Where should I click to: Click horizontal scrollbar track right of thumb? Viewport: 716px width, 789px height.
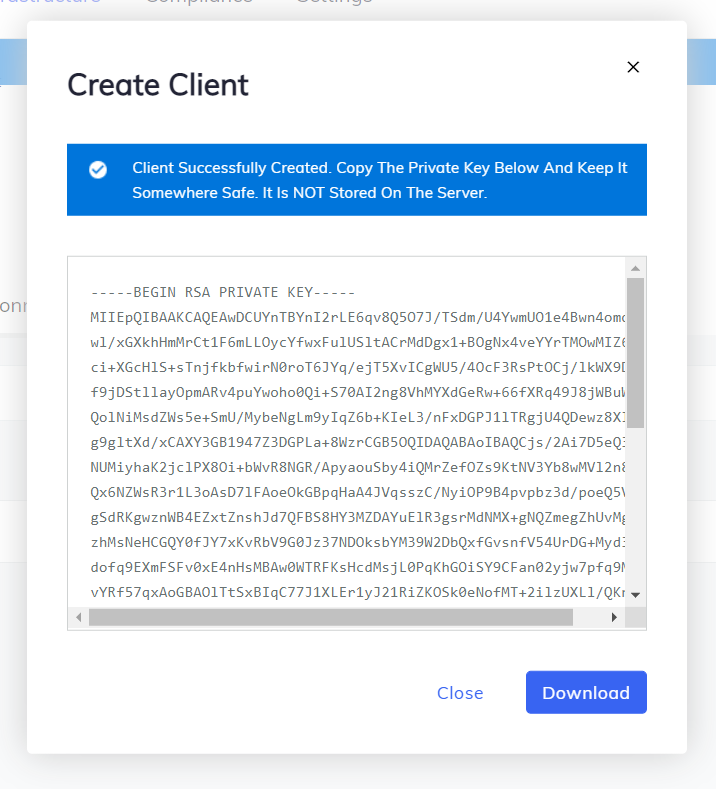pyautogui.click(x=590, y=618)
